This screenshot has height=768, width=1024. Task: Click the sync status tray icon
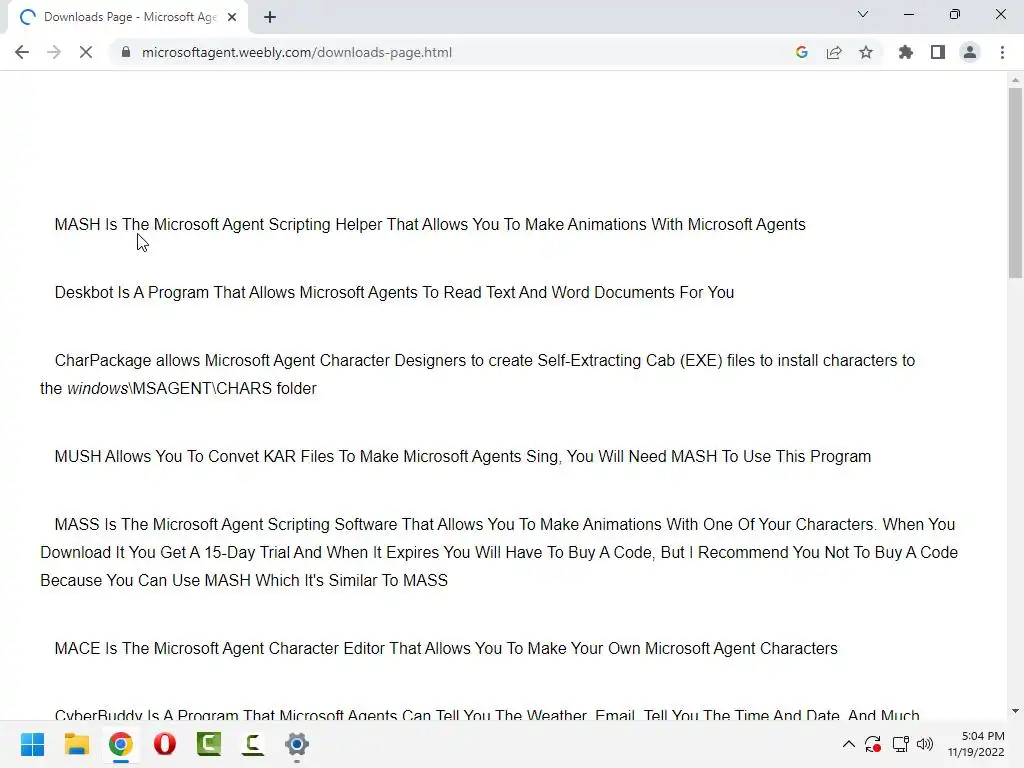(873, 744)
